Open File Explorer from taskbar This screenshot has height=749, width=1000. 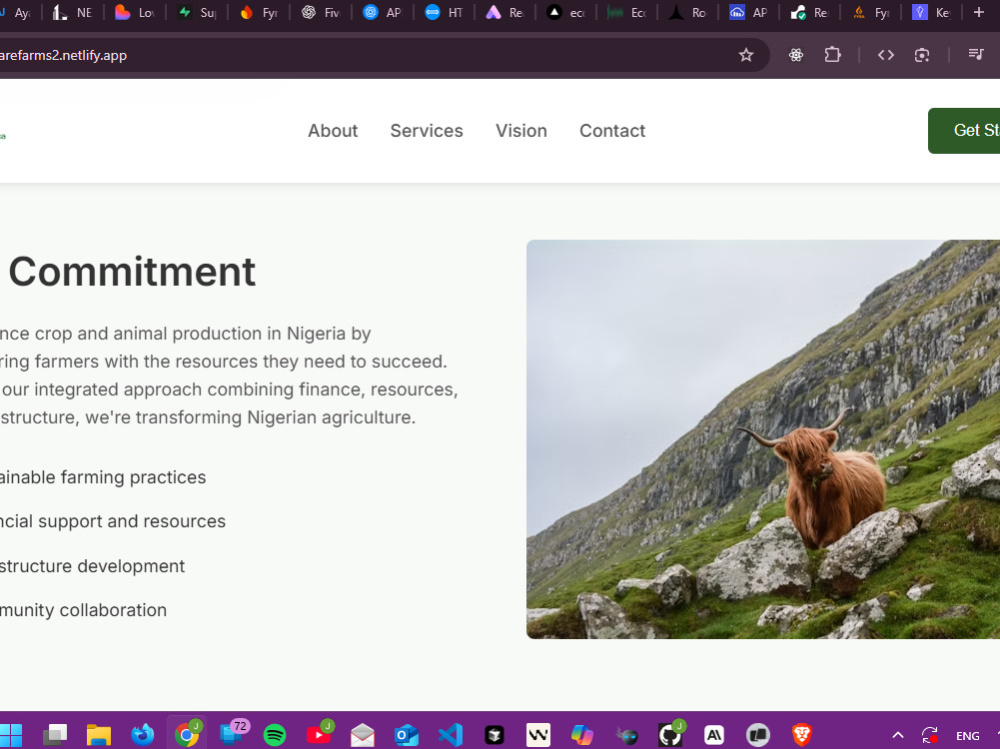click(x=99, y=735)
